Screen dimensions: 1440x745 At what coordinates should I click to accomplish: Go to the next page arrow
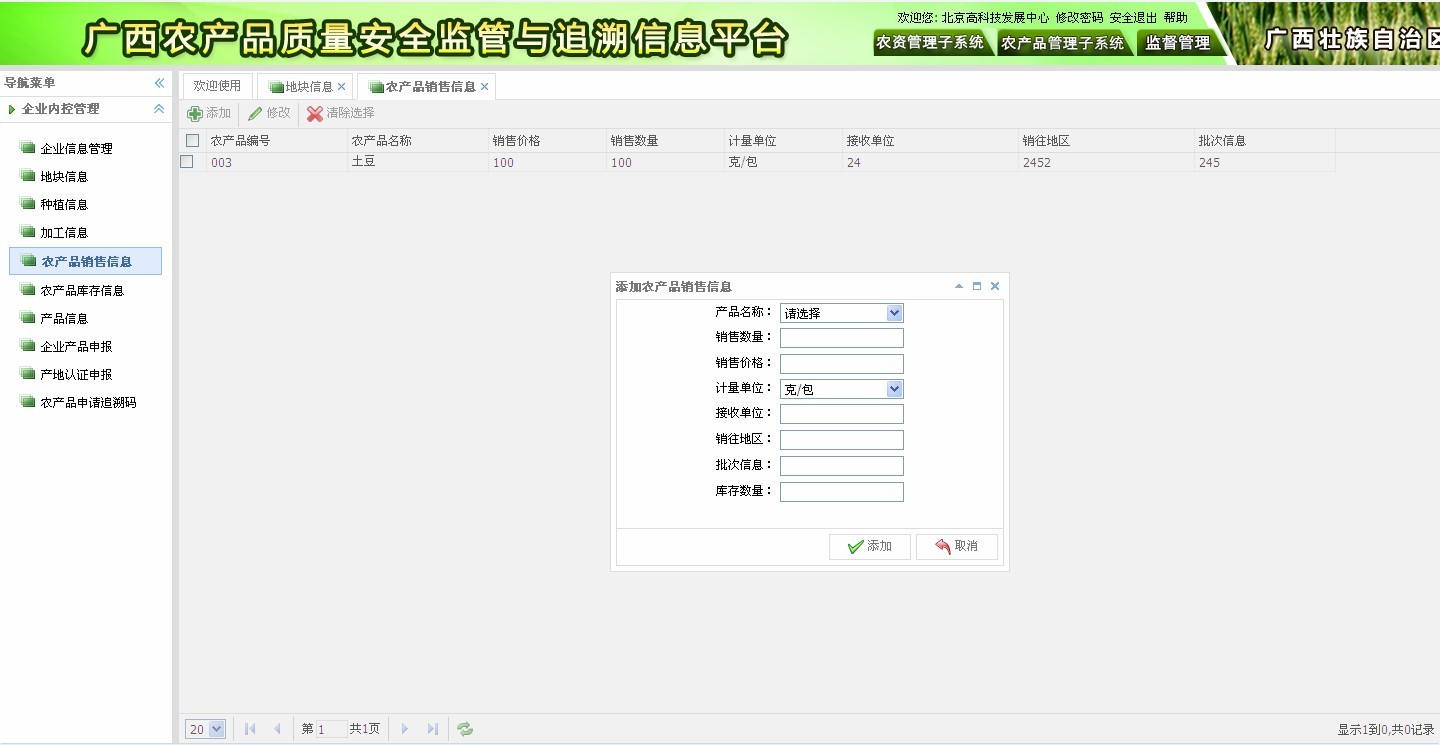click(405, 729)
